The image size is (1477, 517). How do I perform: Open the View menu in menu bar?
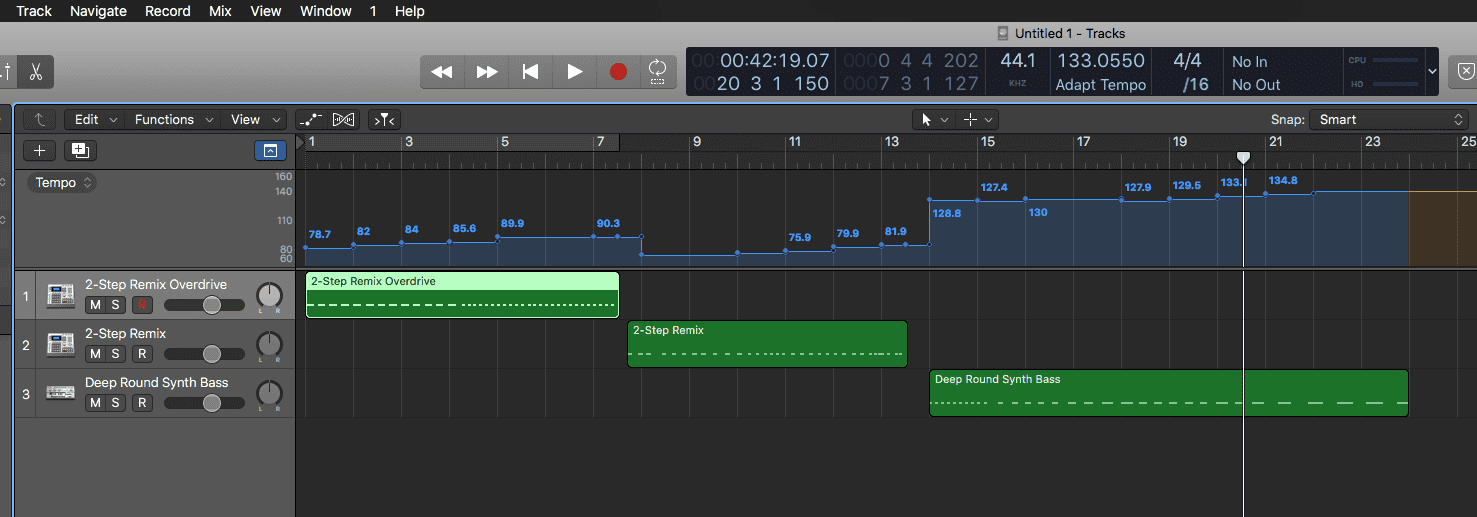pyautogui.click(x=266, y=11)
